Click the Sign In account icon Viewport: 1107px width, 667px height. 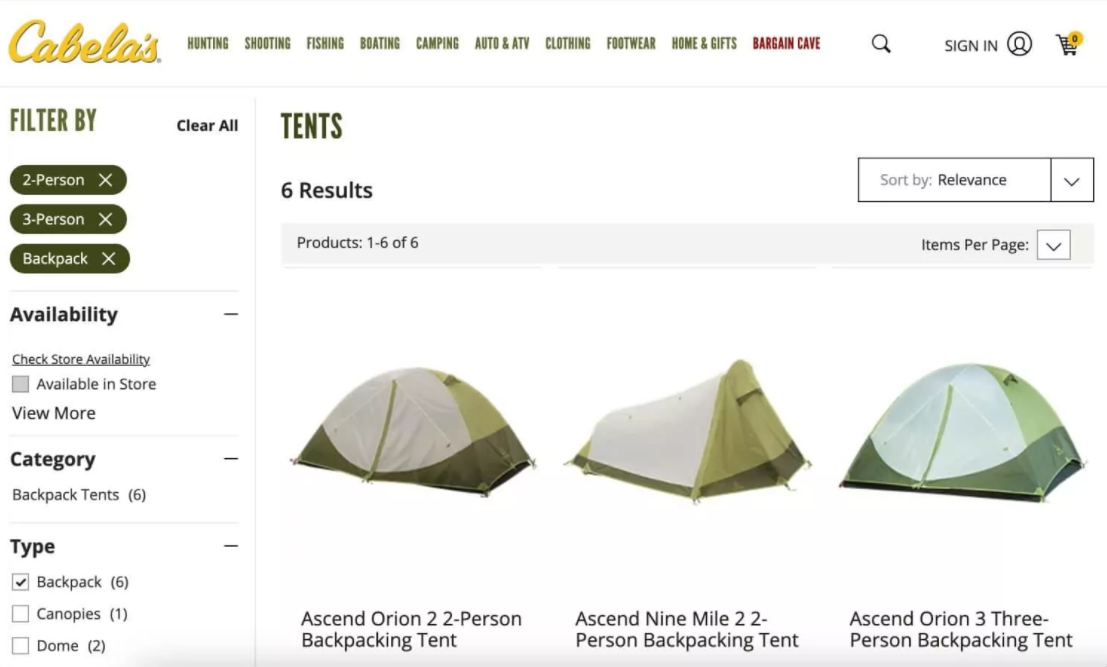pyautogui.click(x=1019, y=44)
